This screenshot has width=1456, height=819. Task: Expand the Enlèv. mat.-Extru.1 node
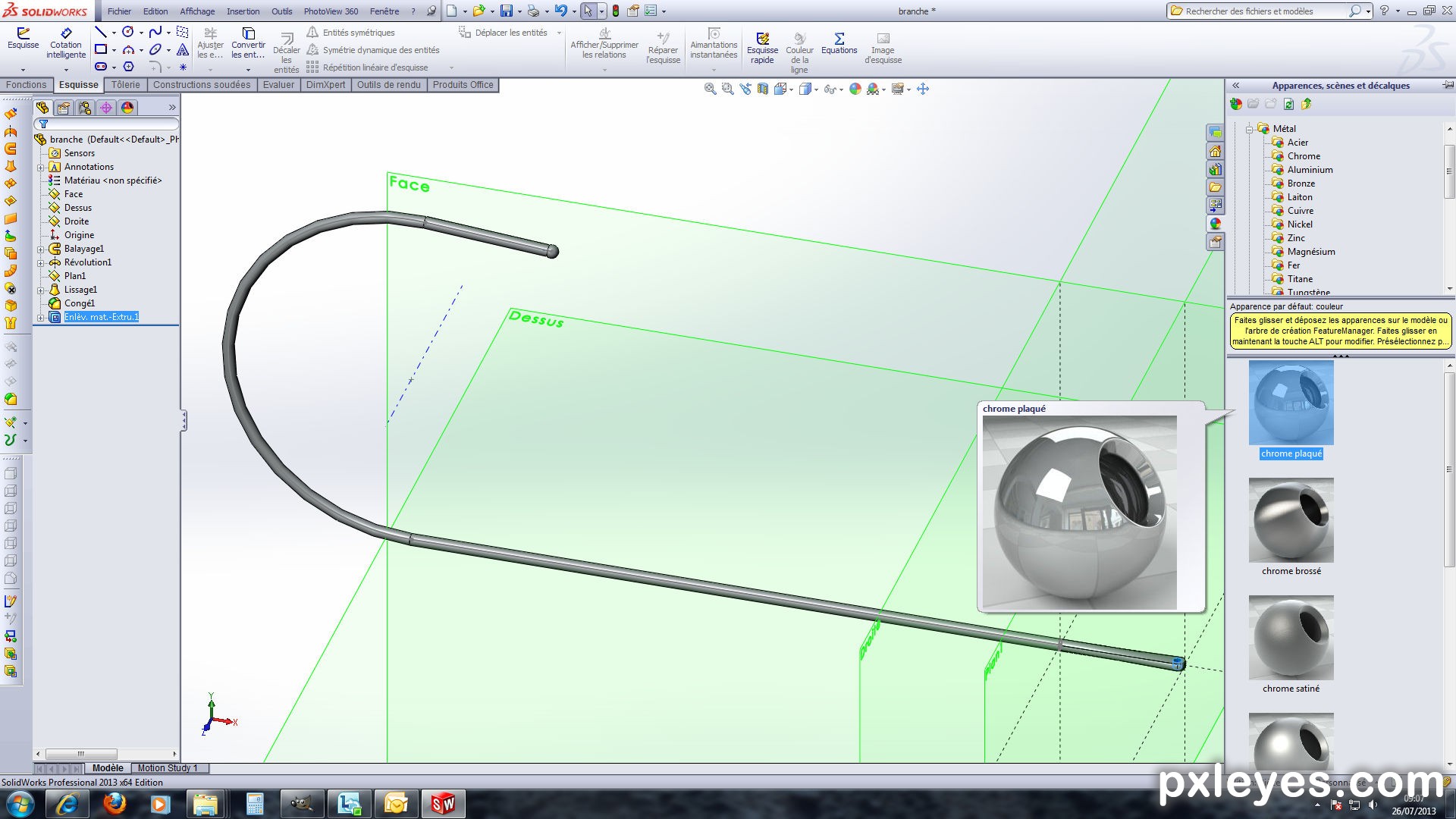[41, 317]
